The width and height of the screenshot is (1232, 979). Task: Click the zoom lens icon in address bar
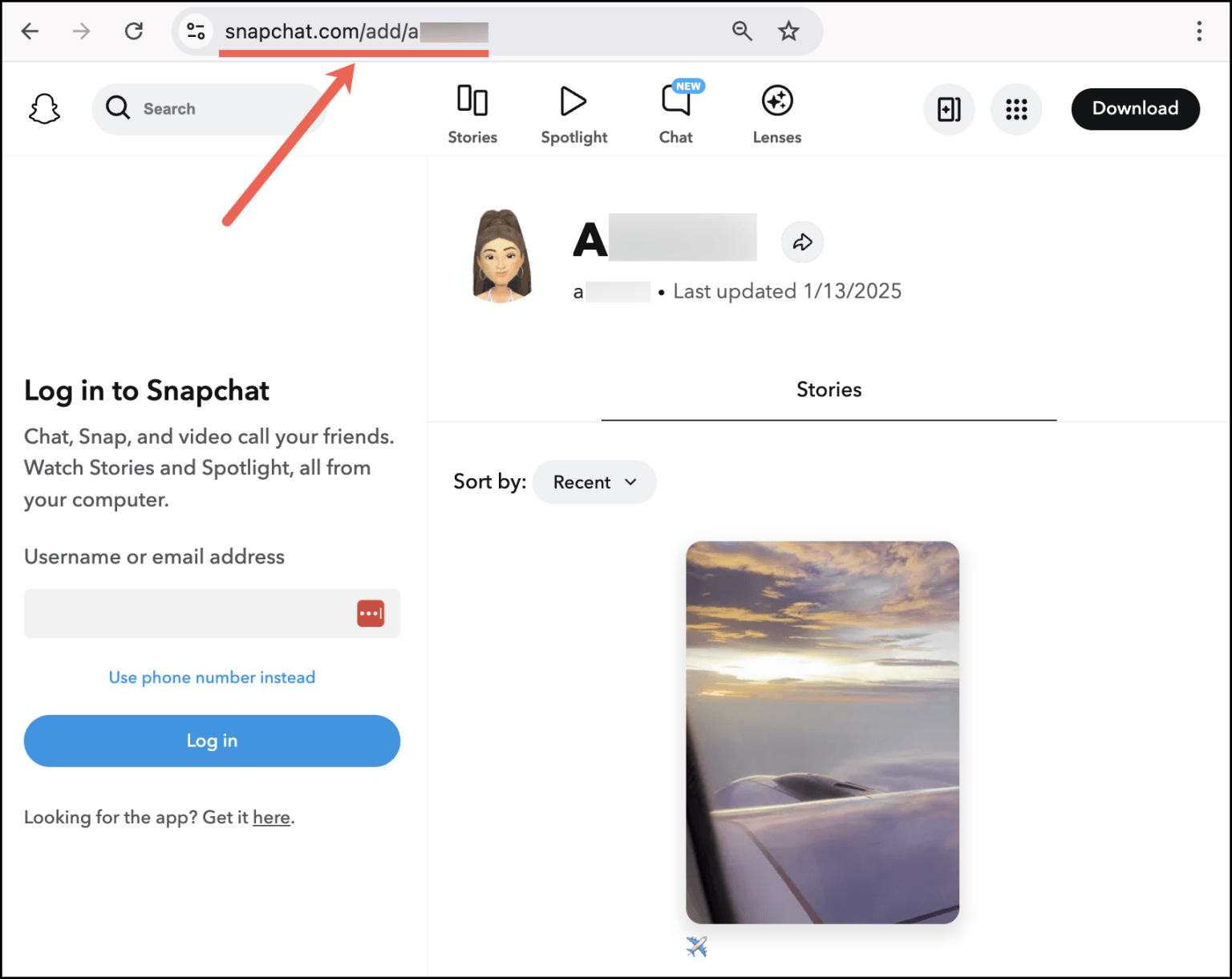[742, 30]
